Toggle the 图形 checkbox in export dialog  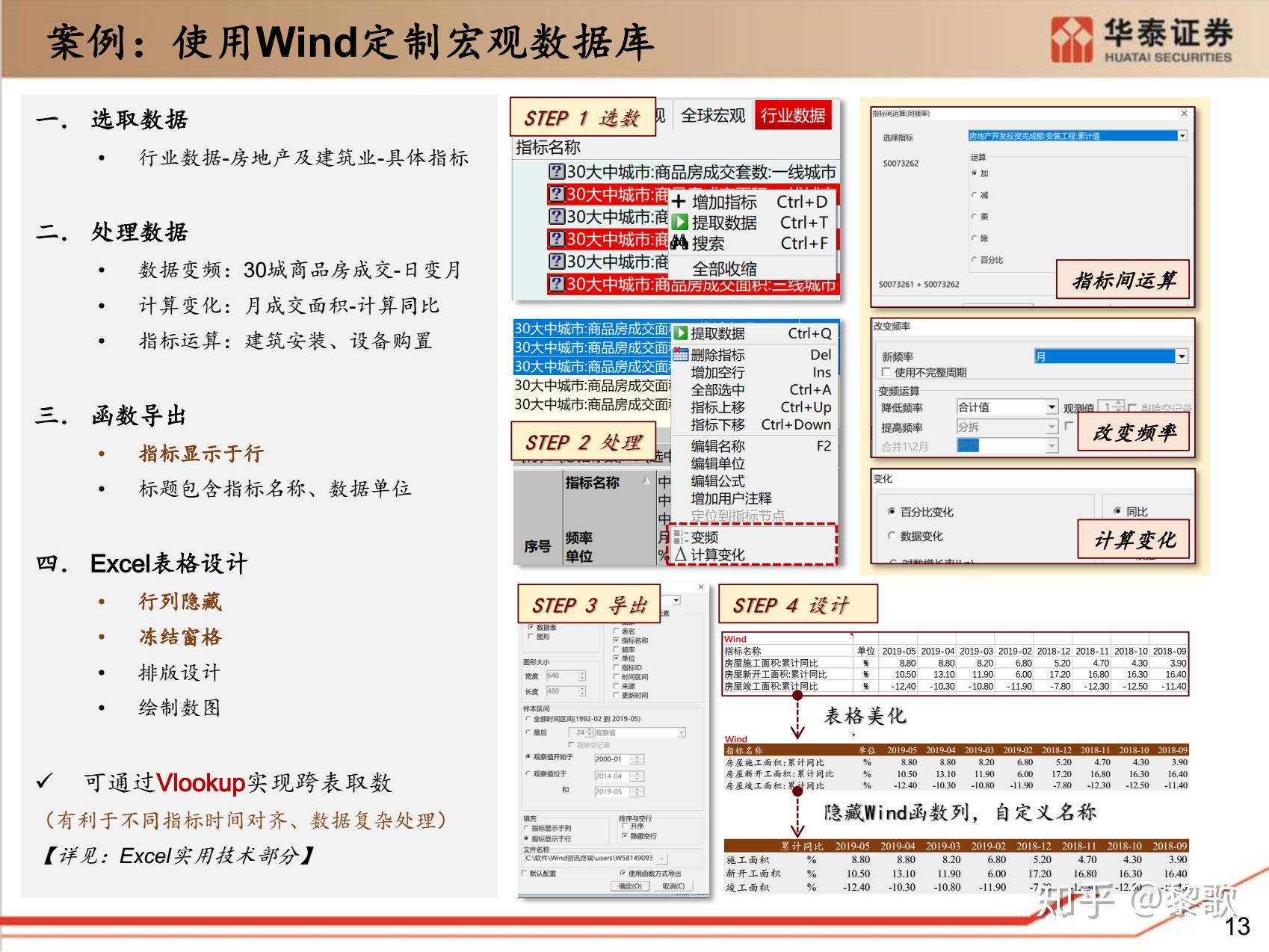pyautogui.click(x=531, y=637)
